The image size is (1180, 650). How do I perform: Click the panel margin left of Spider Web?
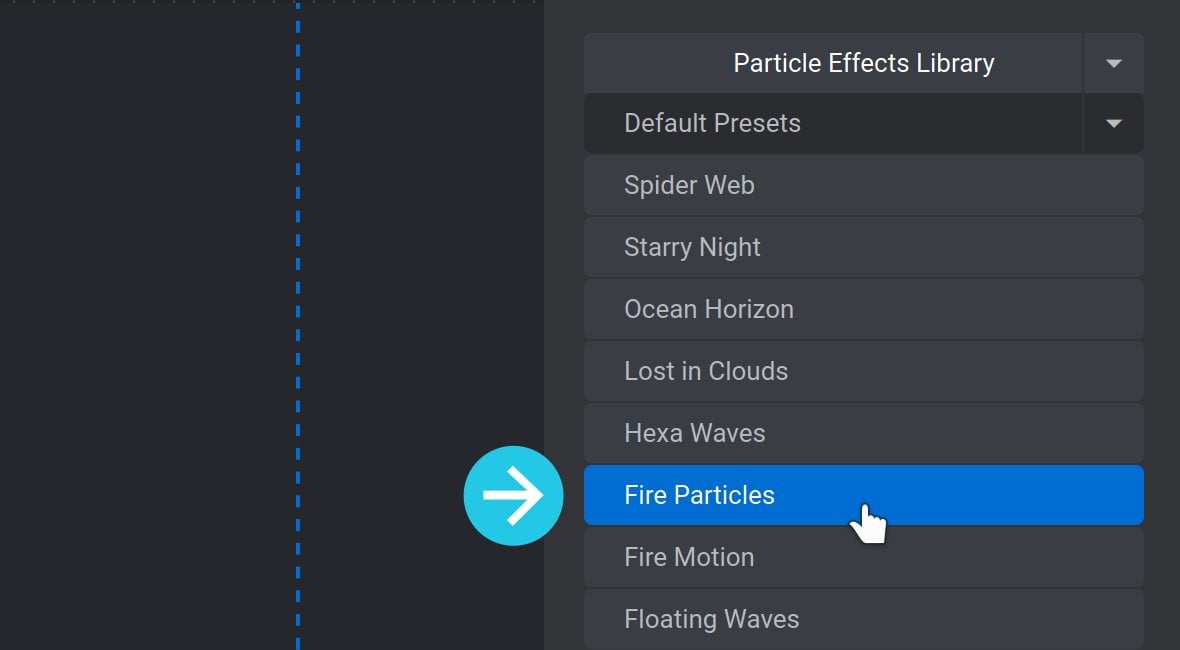[x=564, y=185]
